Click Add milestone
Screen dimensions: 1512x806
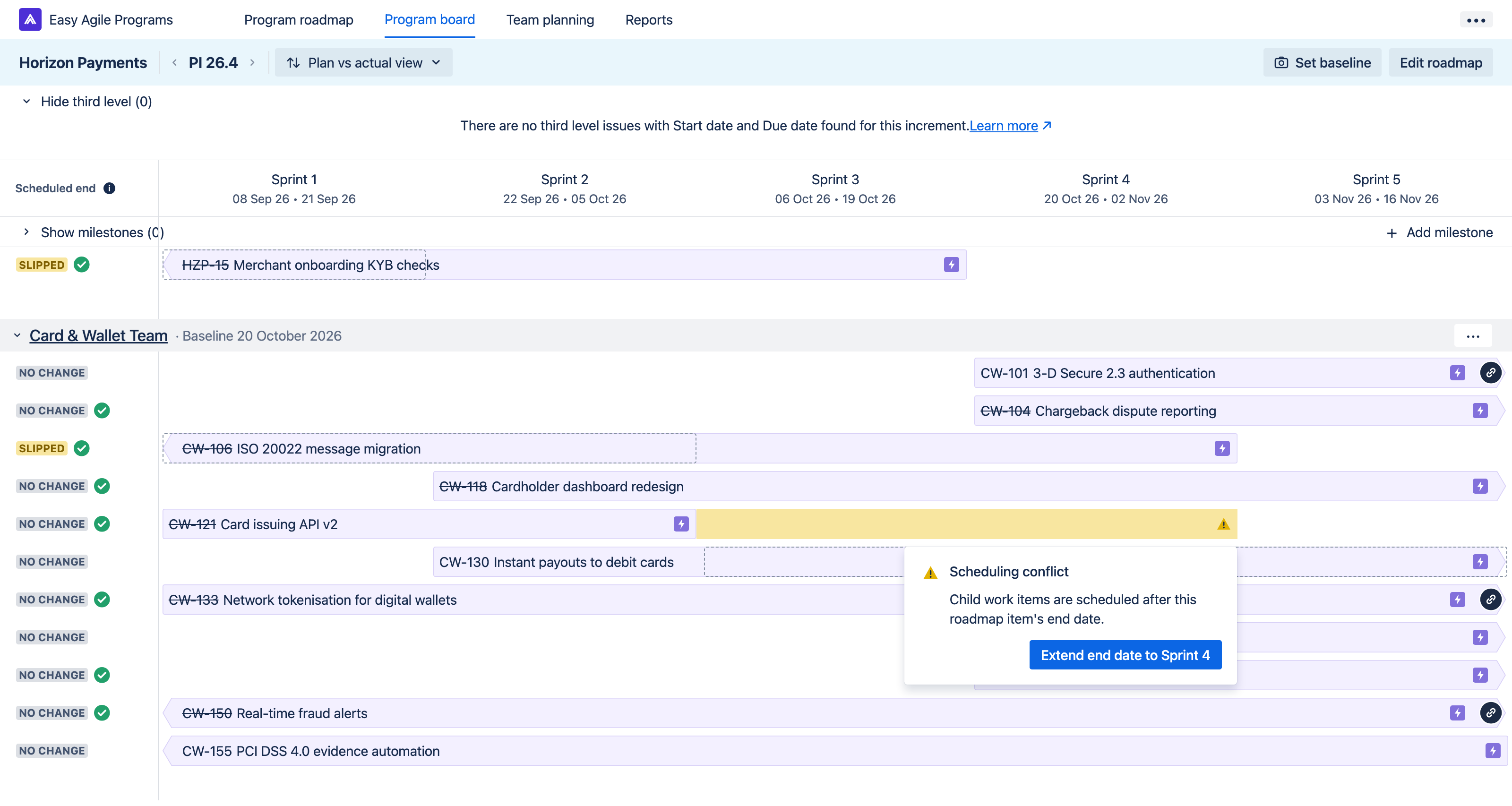pyautogui.click(x=1439, y=232)
